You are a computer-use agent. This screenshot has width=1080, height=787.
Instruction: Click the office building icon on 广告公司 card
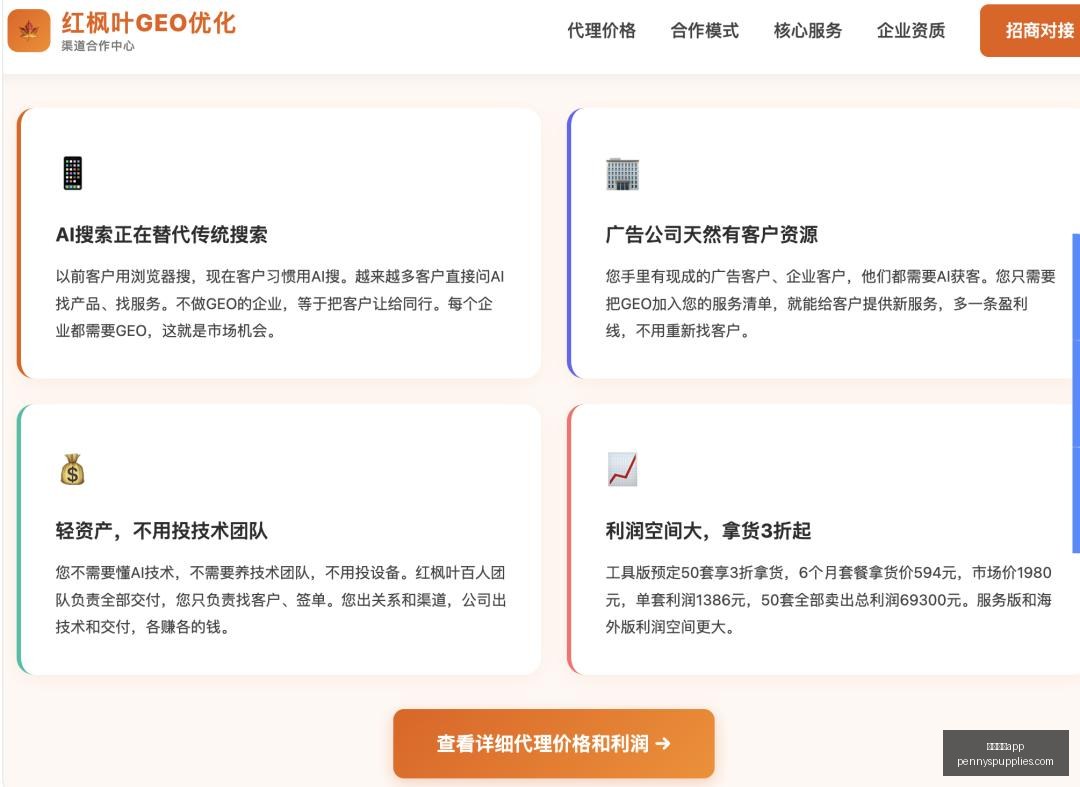pyautogui.click(x=623, y=174)
